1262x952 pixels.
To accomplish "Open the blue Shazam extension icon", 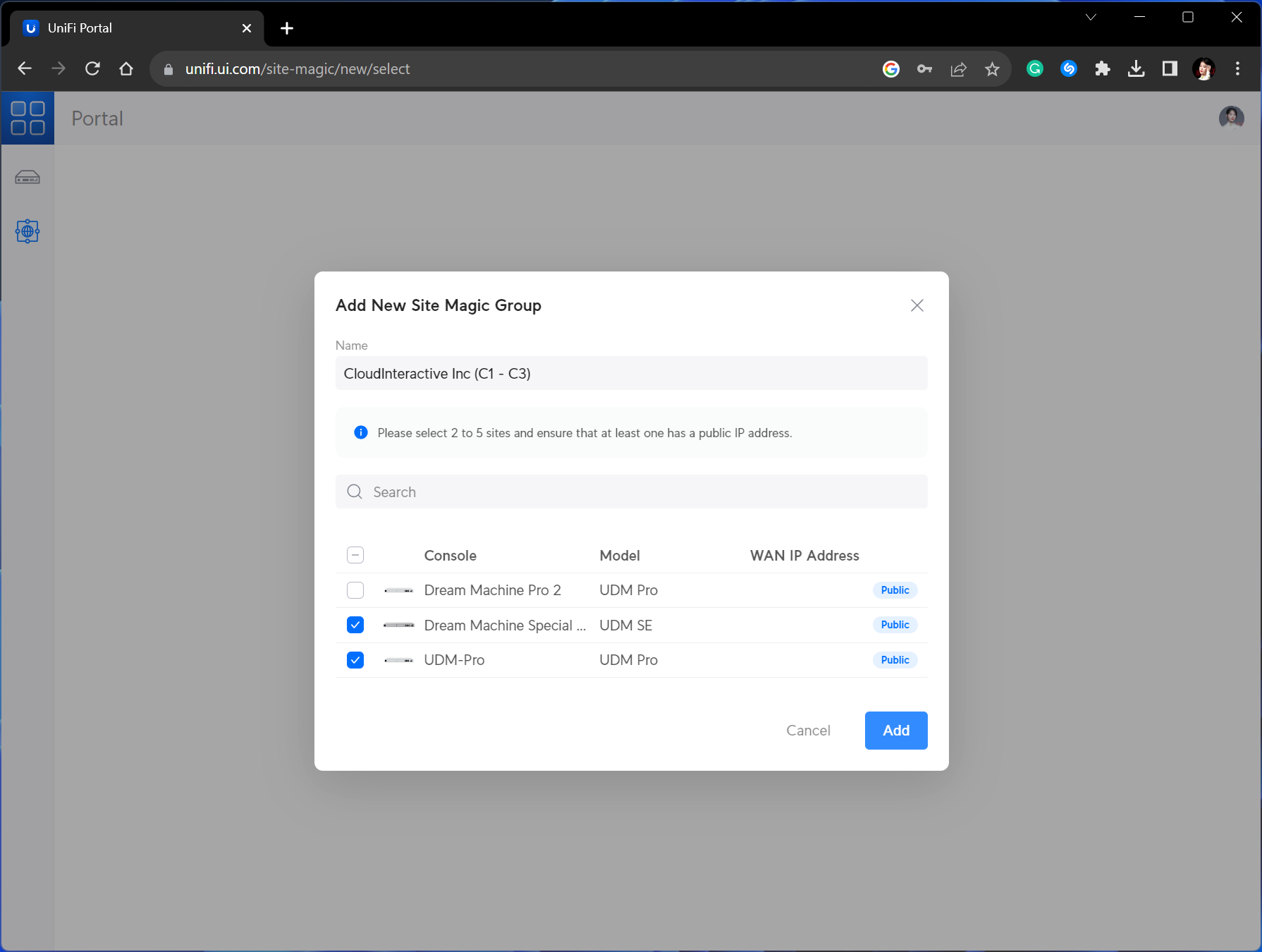I will tap(1069, 68).
